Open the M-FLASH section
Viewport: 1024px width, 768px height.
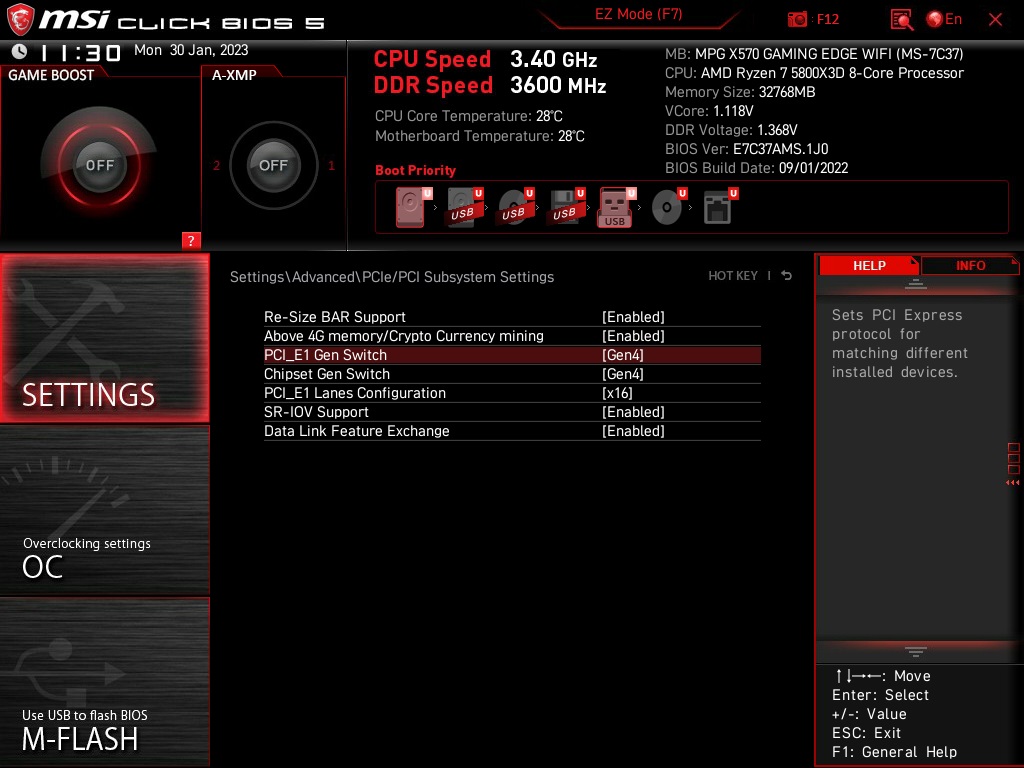click(104, 682)
